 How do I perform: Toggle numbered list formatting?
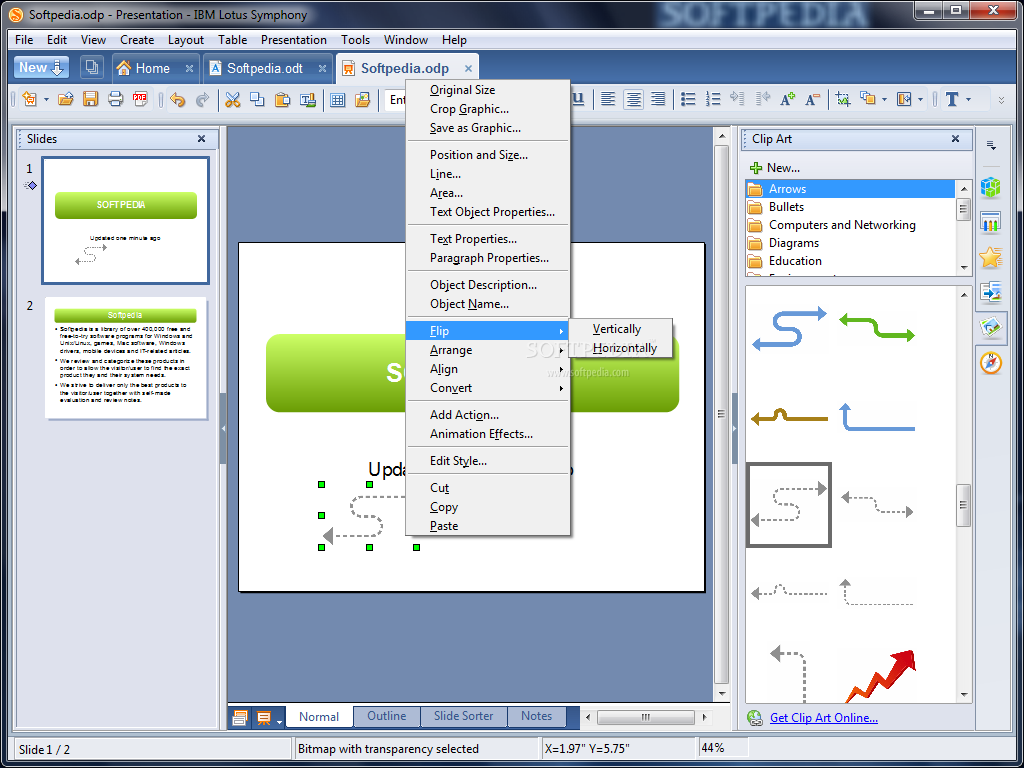click(712, 99)
